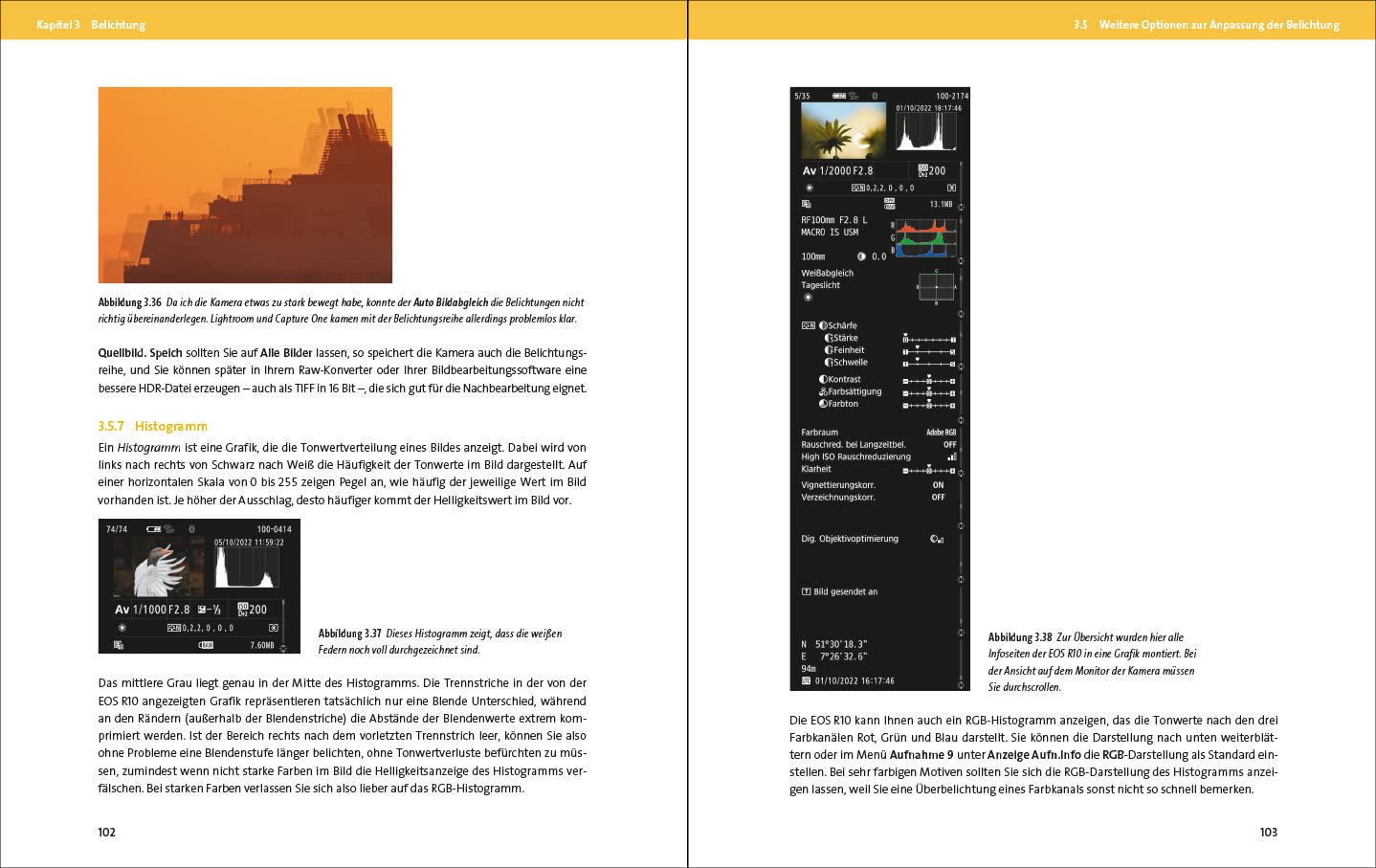Click the header 3.5 Weitere Optionen zur Anpassung
The height and width of the screenshot is (868, 1376).
pos(1207,25)
